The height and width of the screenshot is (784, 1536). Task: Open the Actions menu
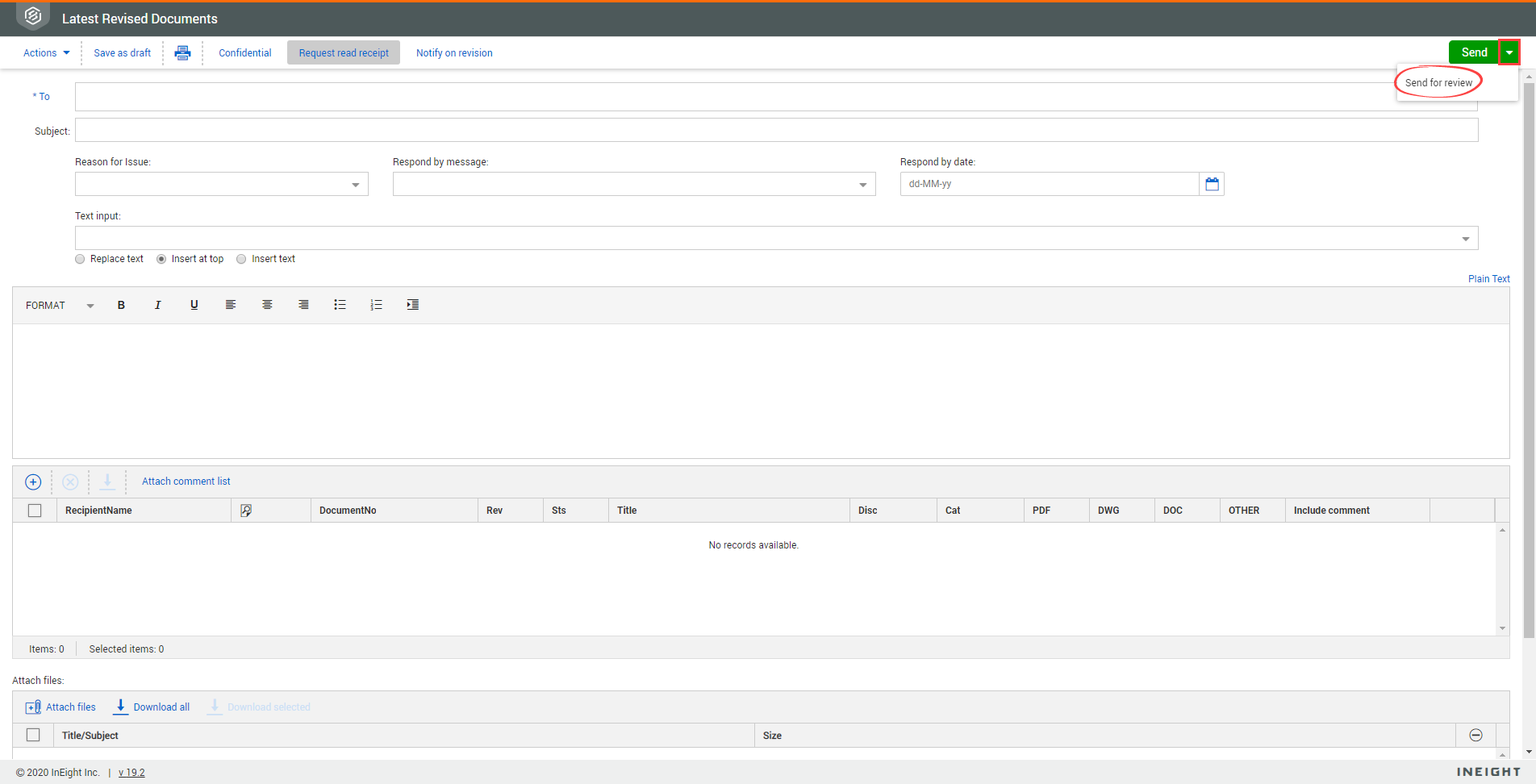point(46,53)
